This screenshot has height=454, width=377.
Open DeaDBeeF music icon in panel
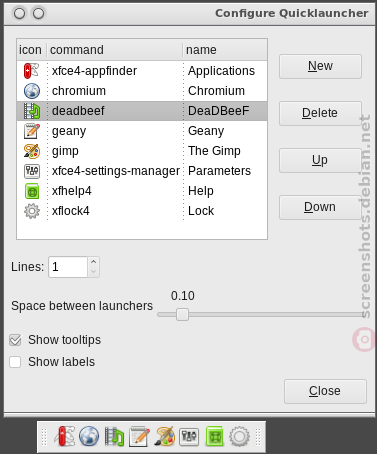pyautogui.click(x=114, y=437)
